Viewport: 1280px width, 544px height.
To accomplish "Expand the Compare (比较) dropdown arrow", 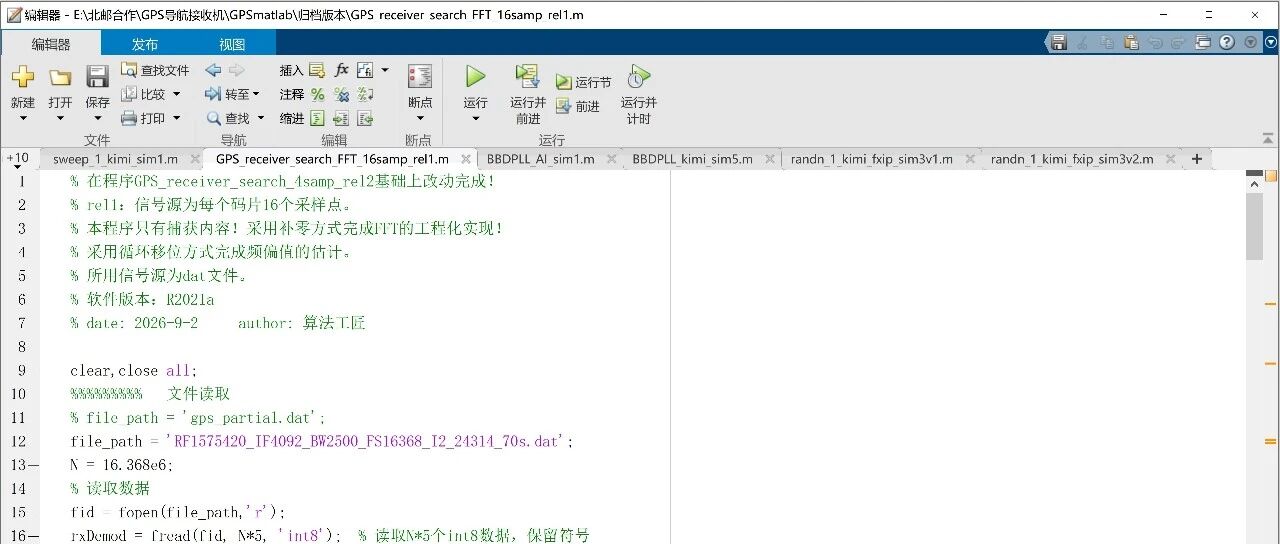I will (177, 94).
